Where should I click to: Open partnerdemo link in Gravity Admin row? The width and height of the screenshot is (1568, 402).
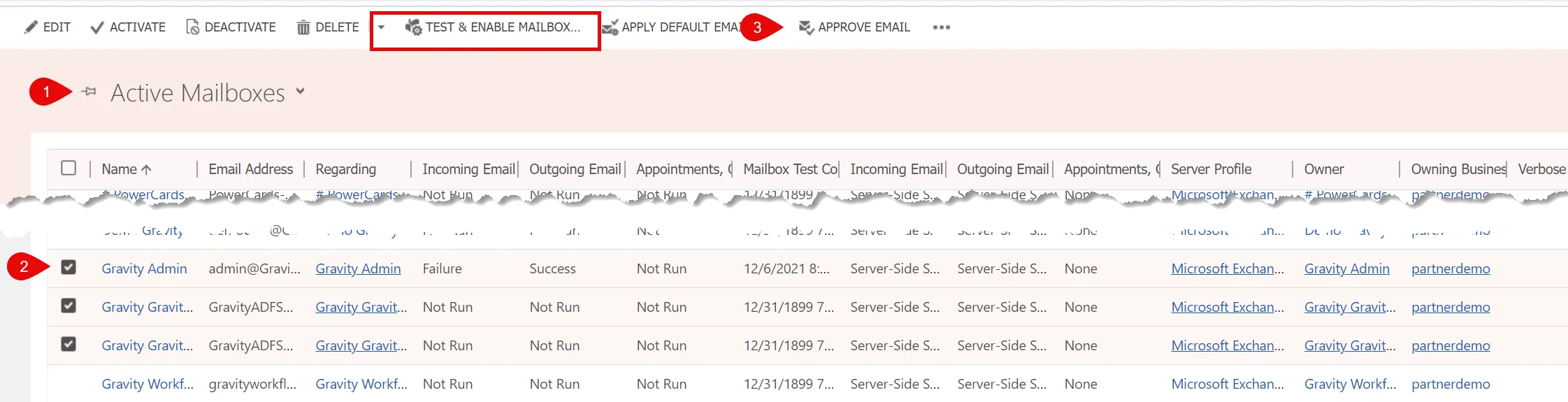1451,268
